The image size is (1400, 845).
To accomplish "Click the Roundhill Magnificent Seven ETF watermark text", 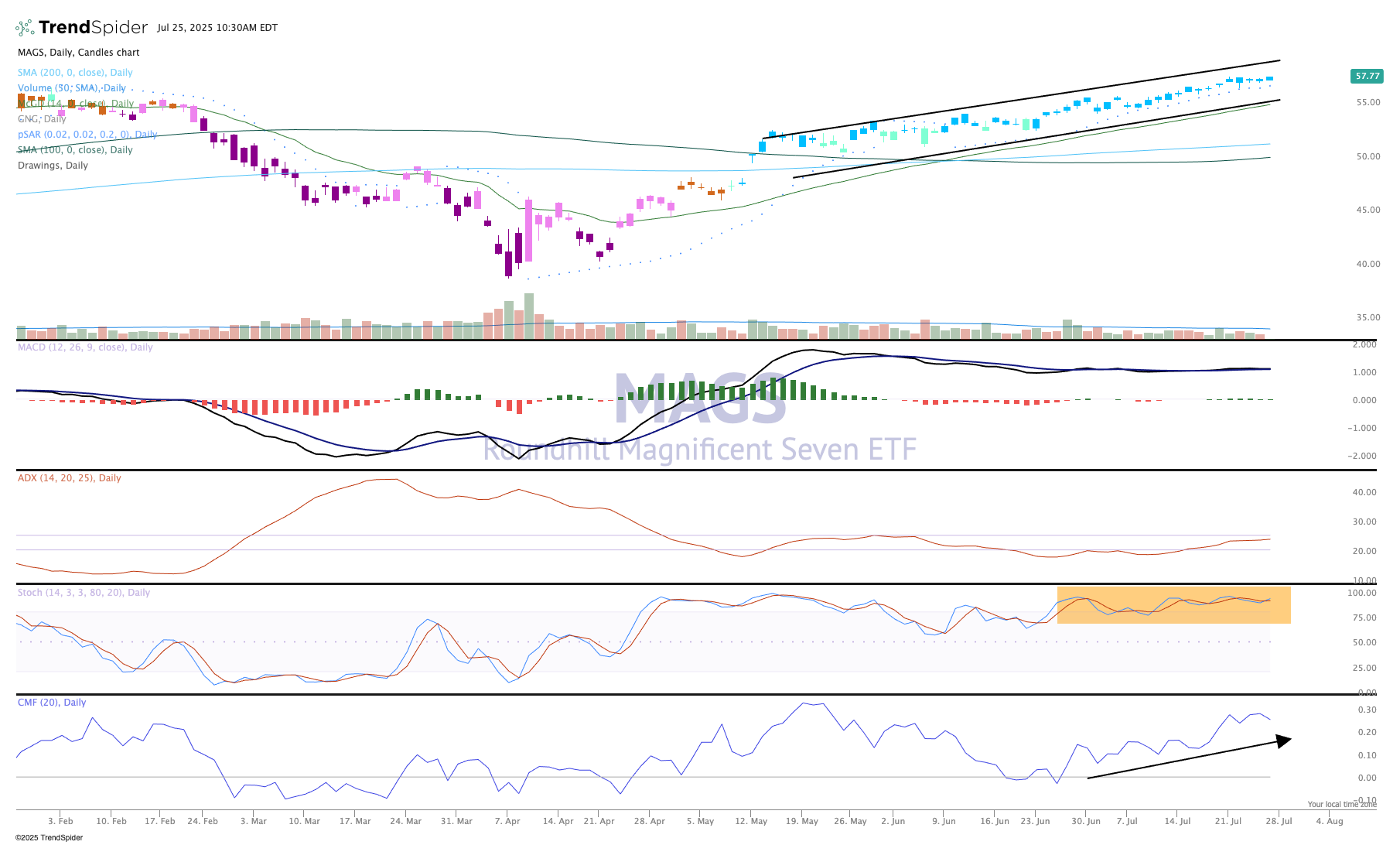I will [700, 450].
